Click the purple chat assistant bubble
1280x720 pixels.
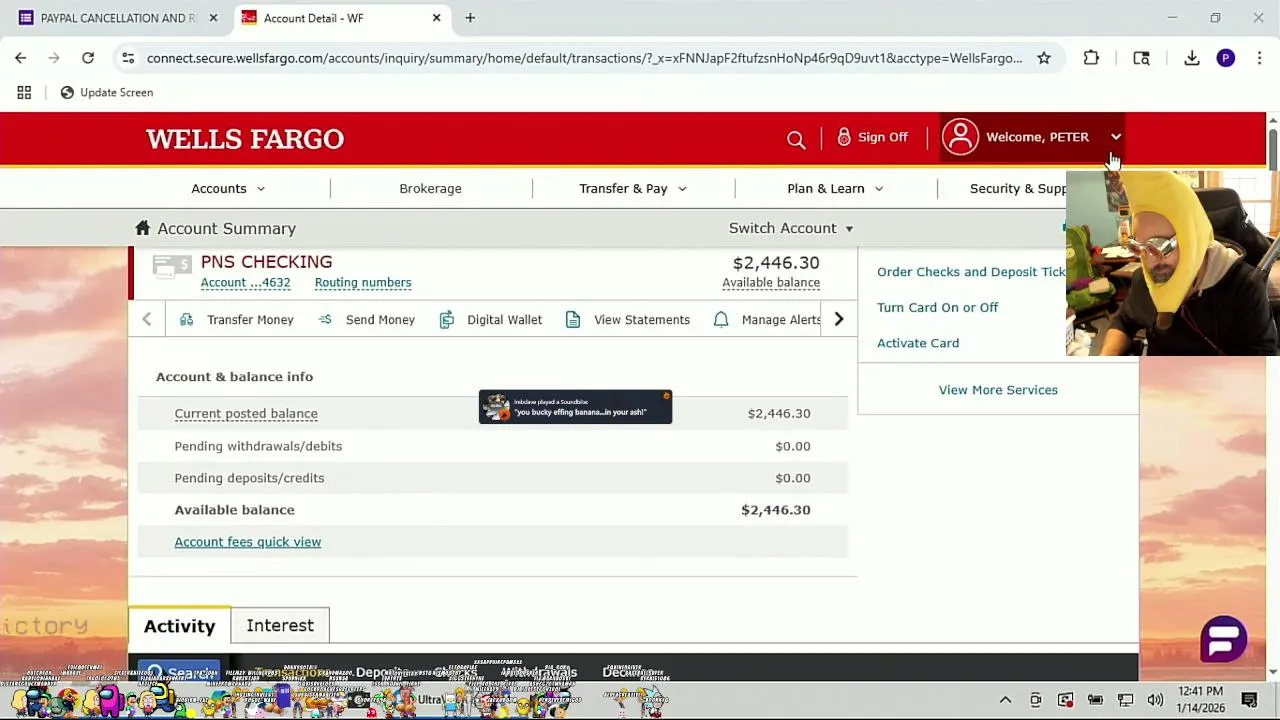pos(1223,638)
